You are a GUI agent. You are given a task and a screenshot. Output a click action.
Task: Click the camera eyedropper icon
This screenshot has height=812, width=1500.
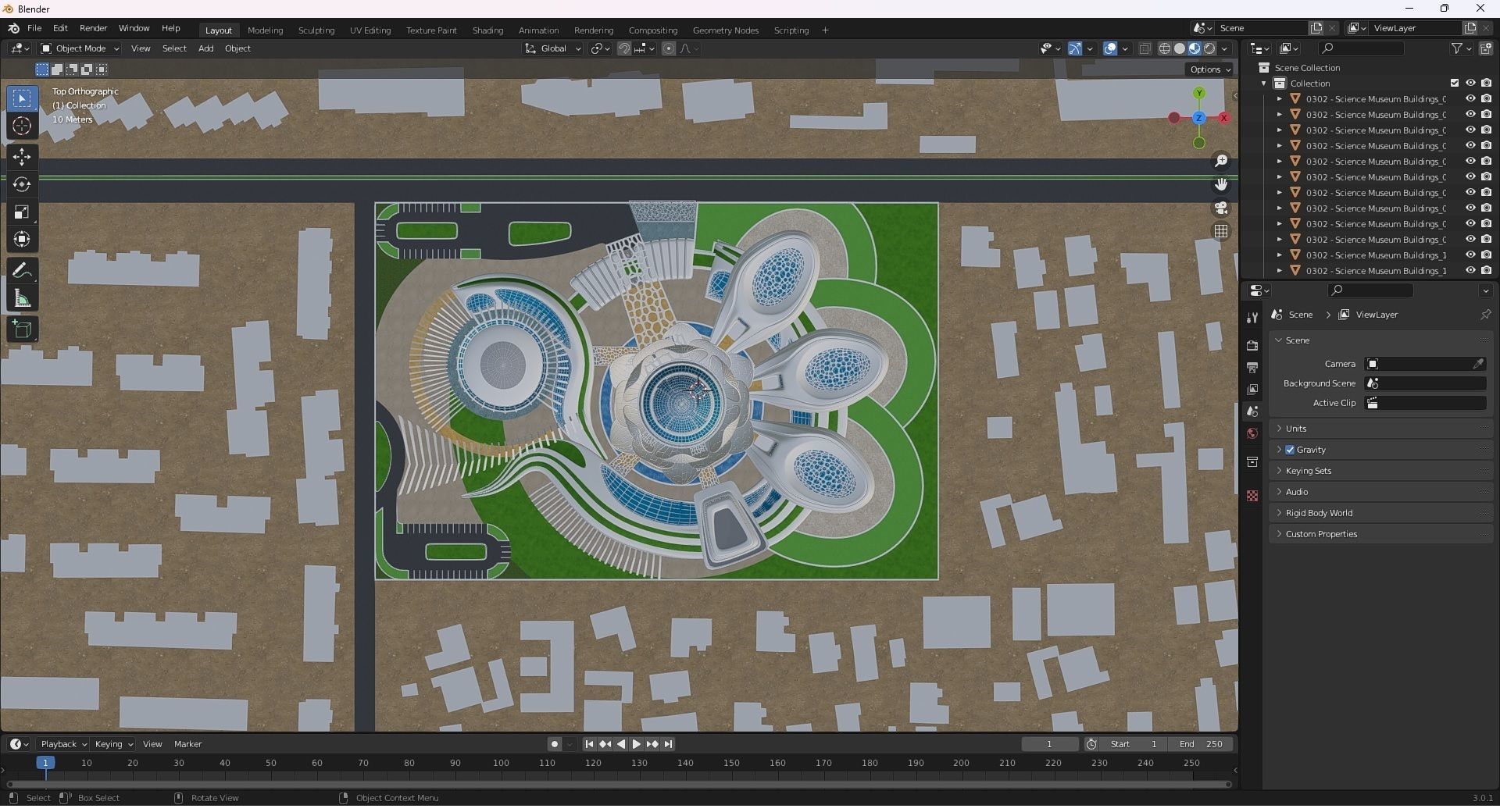pos(1478,364)
